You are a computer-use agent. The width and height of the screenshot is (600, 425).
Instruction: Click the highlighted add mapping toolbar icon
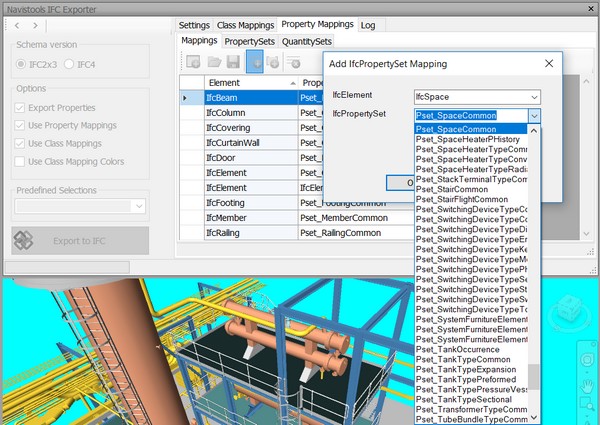tap(255, 64)
